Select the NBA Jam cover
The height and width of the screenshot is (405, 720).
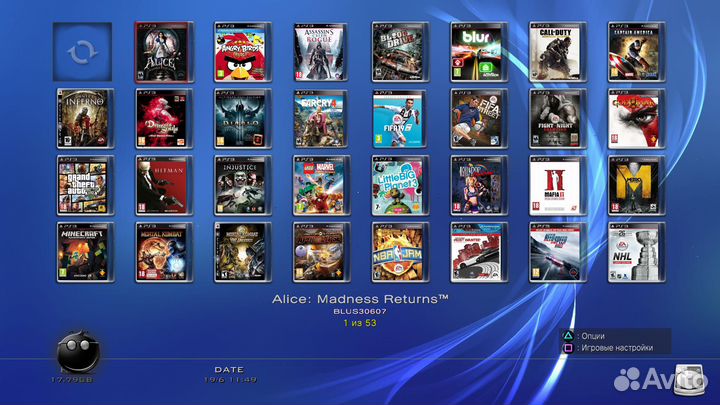(x=400, y=252)
